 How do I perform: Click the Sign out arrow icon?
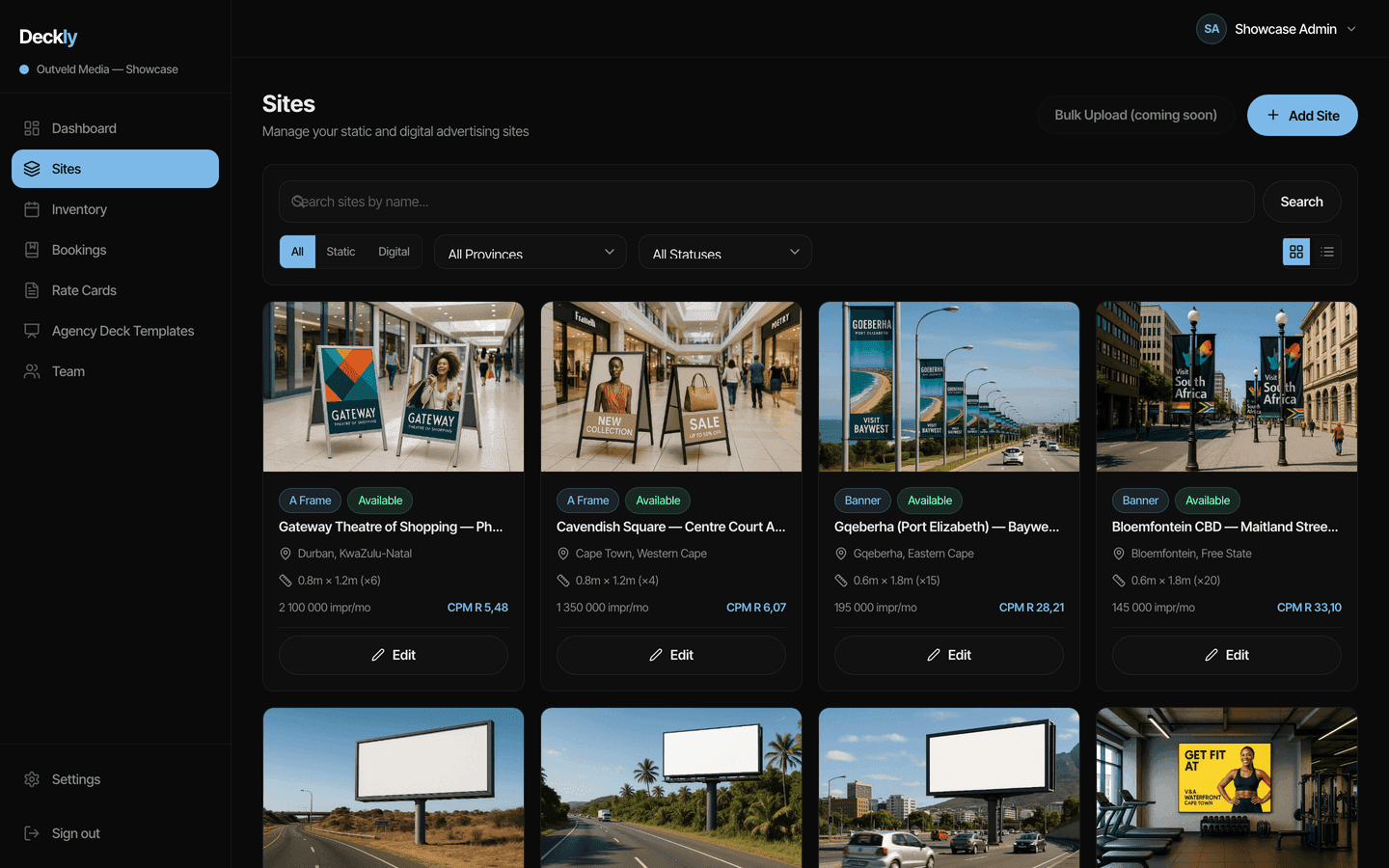32,833
